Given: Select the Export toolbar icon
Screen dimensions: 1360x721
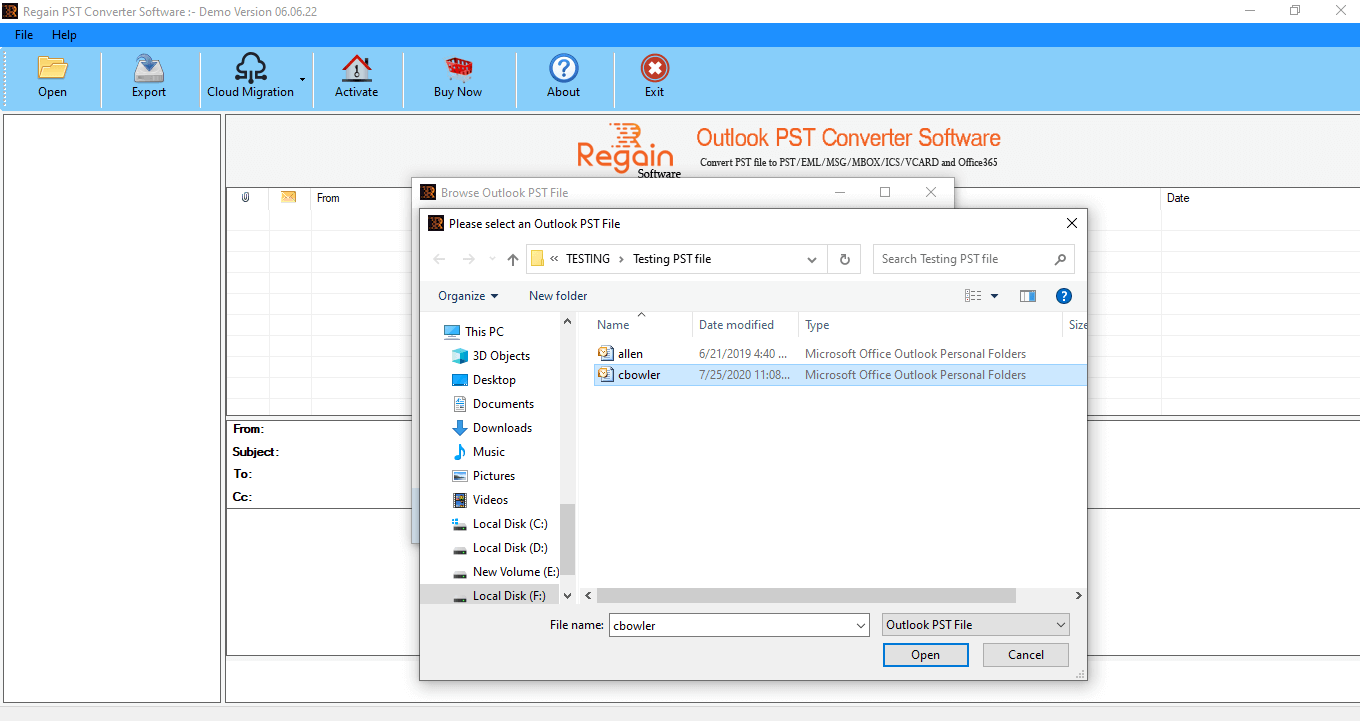Looking at the screenshot, I should click(x=148, y=78).
